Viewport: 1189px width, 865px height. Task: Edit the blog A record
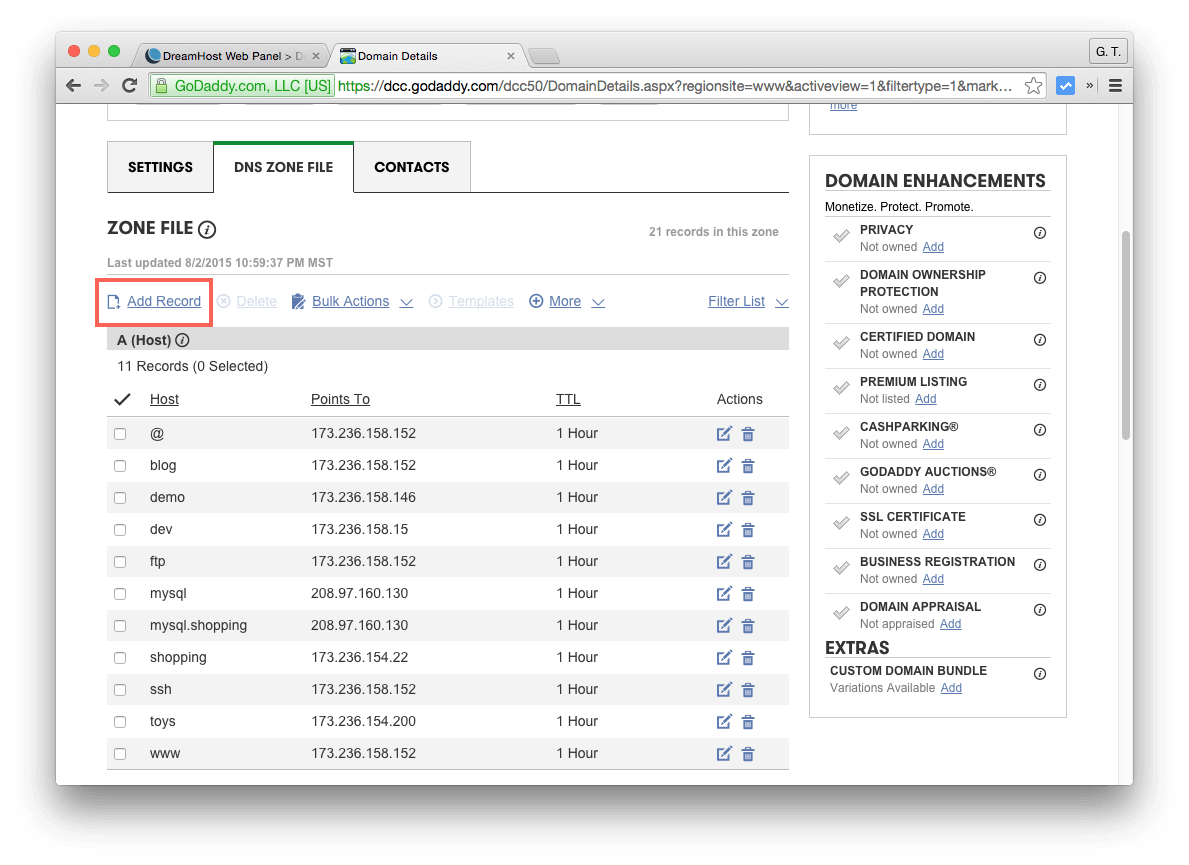pyautogui.click(x=724, y=465)
